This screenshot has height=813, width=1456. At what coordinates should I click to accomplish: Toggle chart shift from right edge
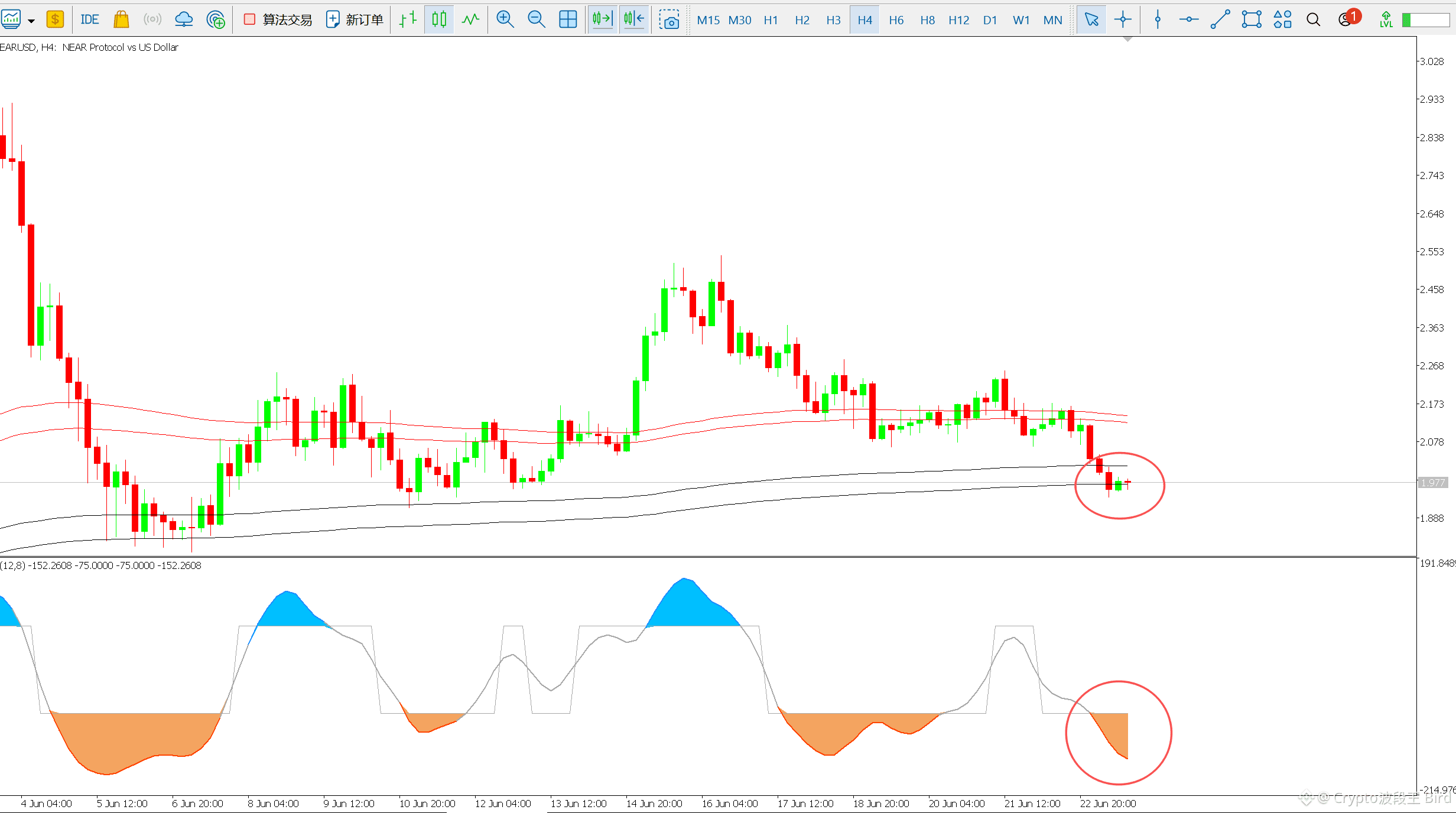click(602, 19)
